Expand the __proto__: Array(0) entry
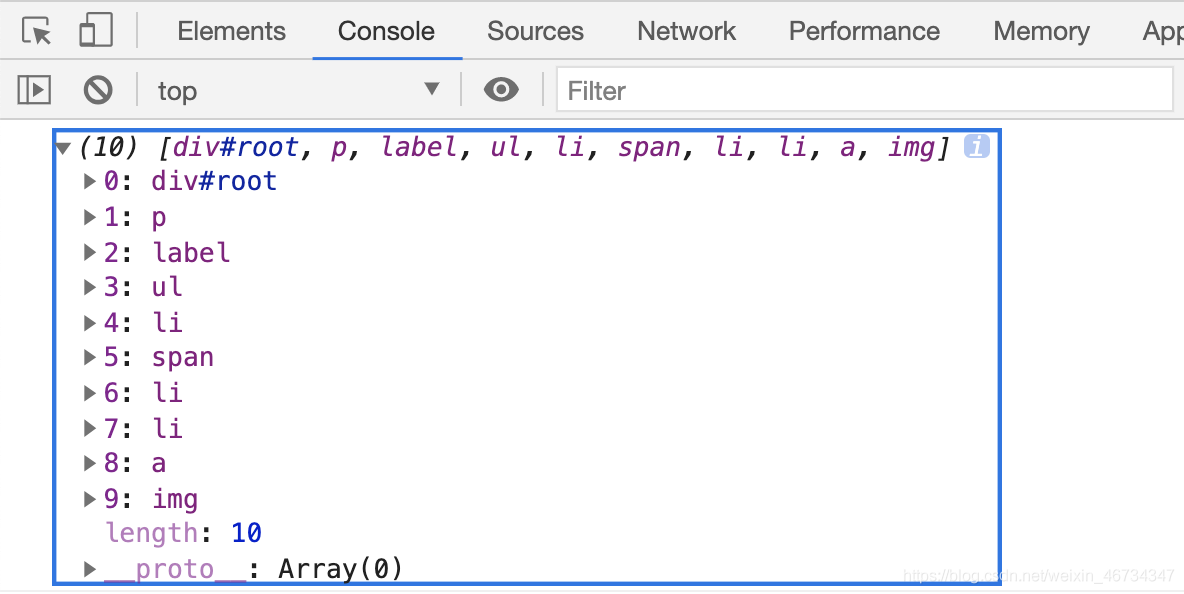The width and height of the screenshot is (1184, 594). tap(90, 568)
